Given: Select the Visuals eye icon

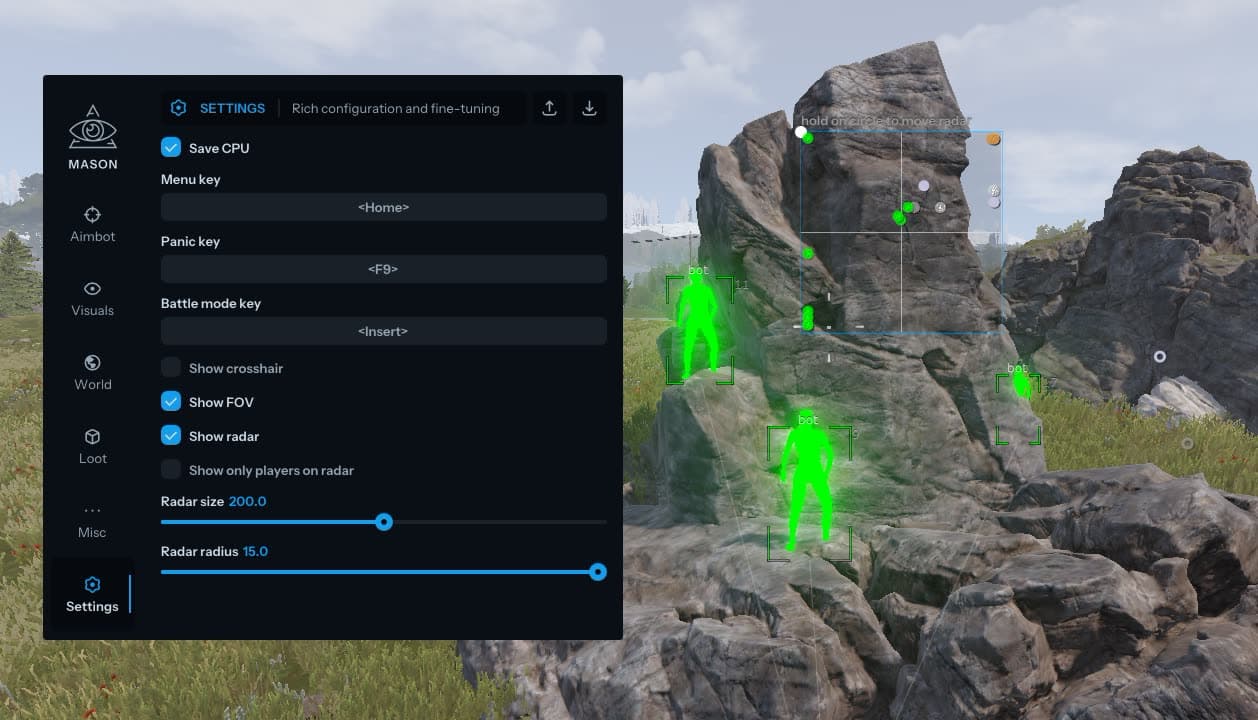Looking at the screenshot, I should coord(92,289).
